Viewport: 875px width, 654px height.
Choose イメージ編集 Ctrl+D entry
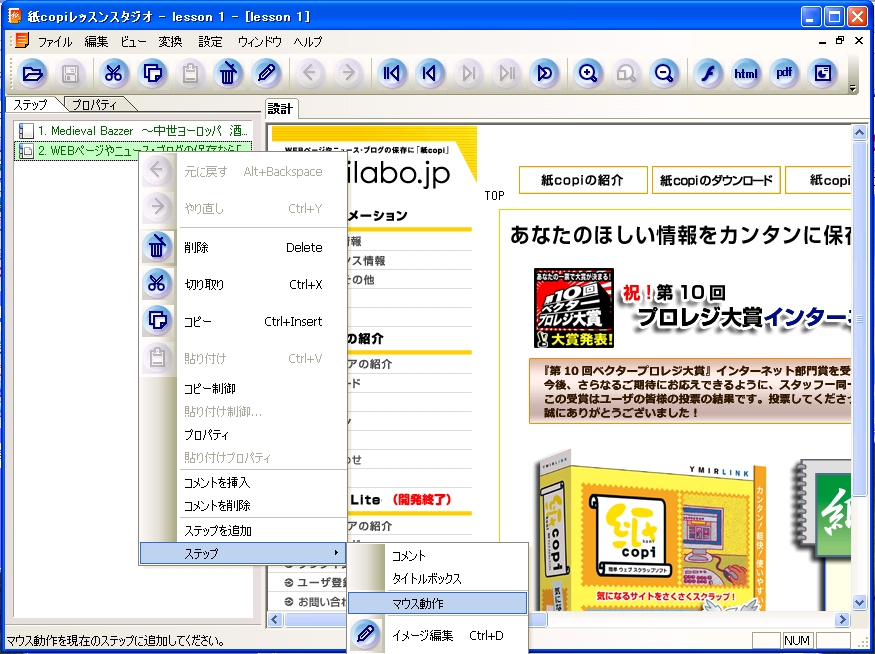[x=438, y=635]
